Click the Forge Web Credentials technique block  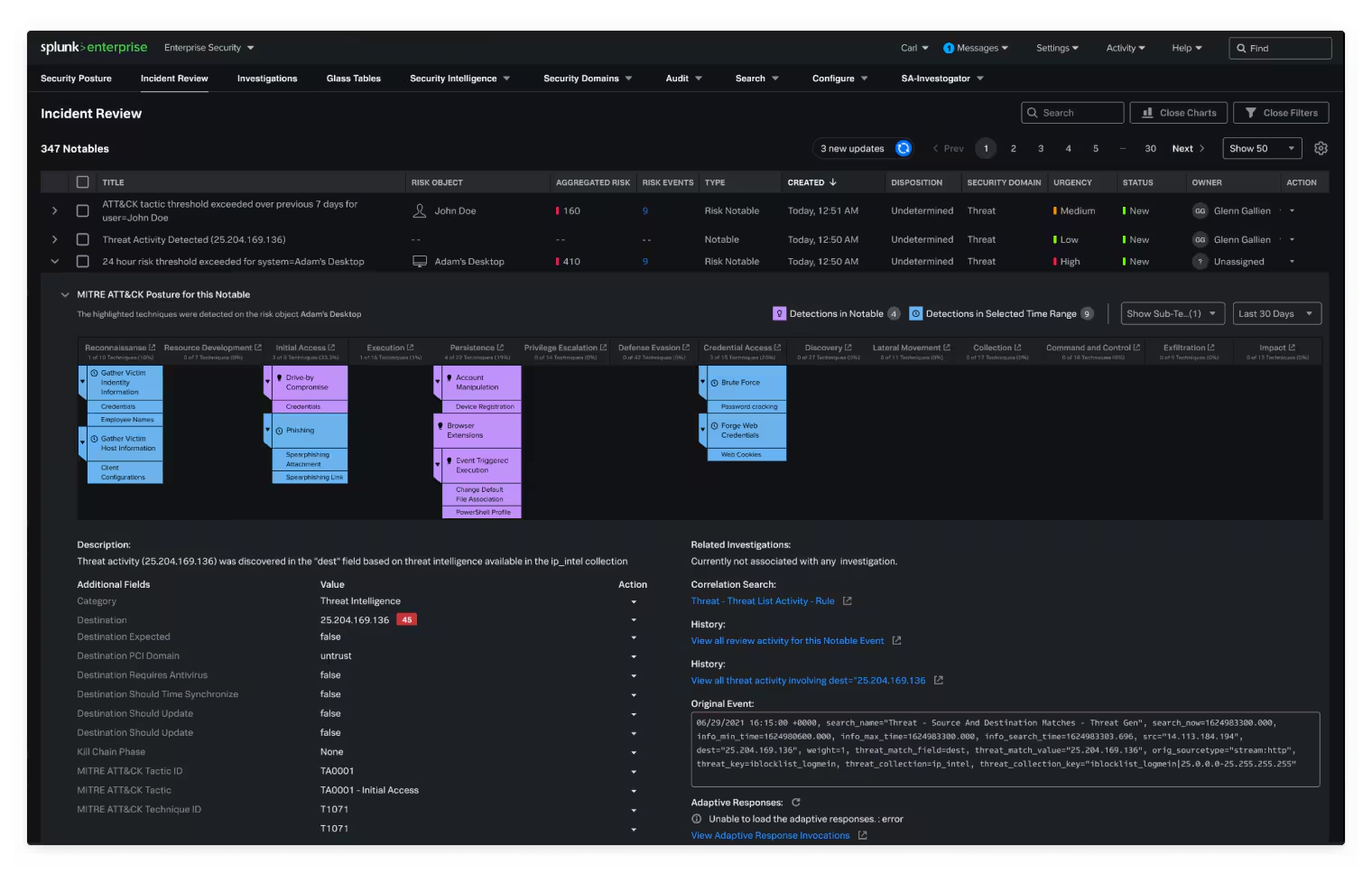coord(746,431)
